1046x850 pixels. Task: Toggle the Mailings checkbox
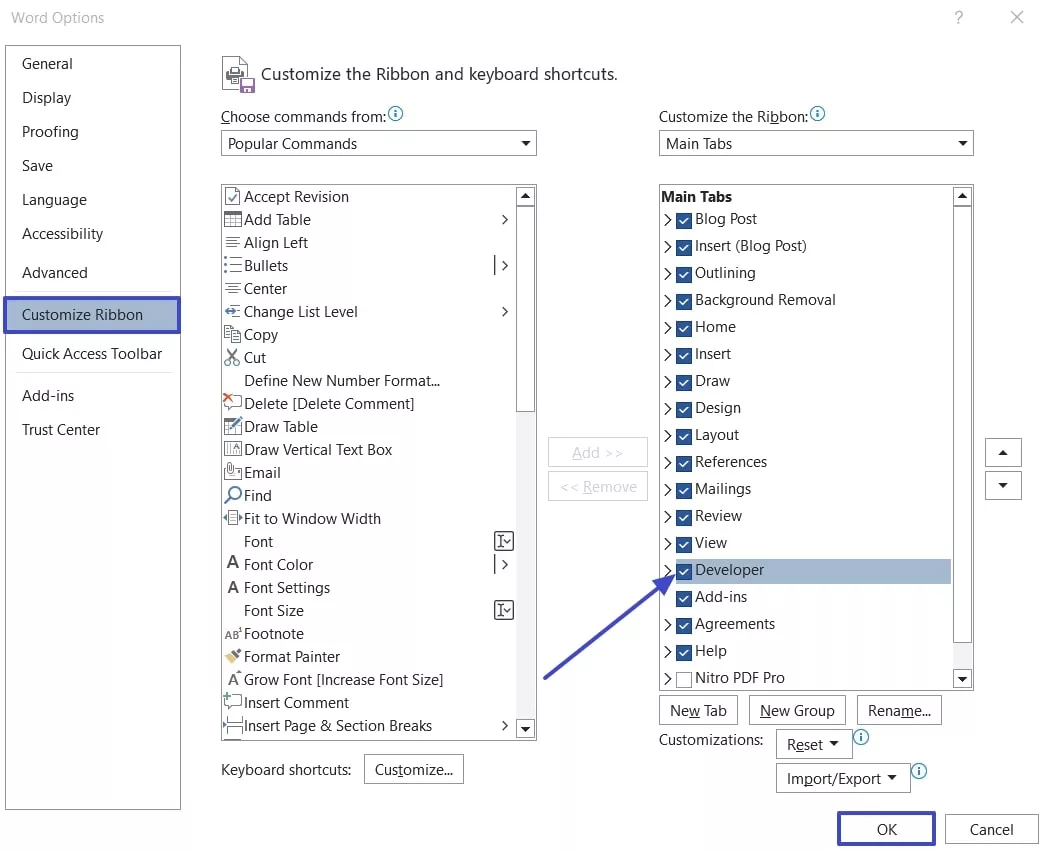[684, 490]
